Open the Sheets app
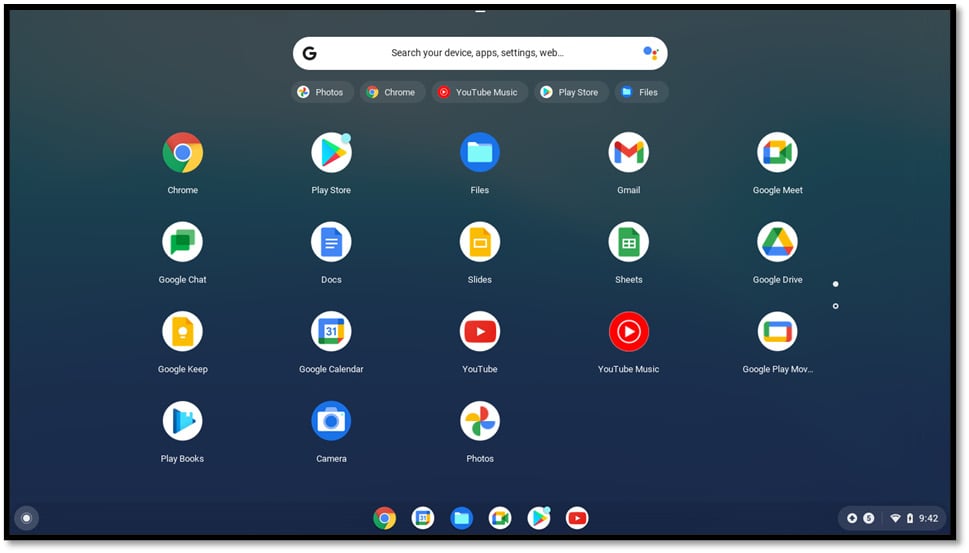Image resolution: width=969 pixels, height=553 pixels. (628, 242)
